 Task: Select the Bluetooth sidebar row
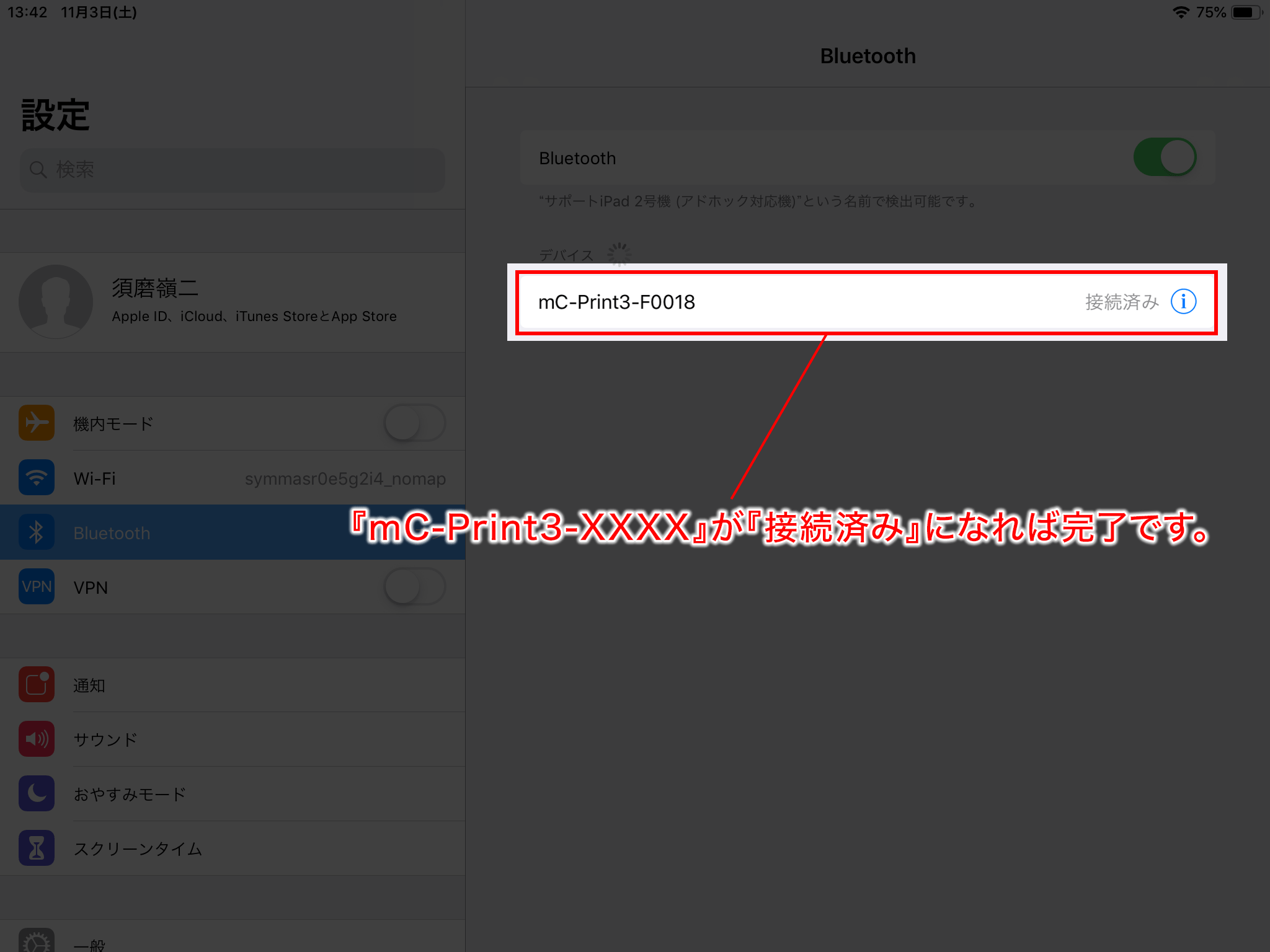(233, 532)
